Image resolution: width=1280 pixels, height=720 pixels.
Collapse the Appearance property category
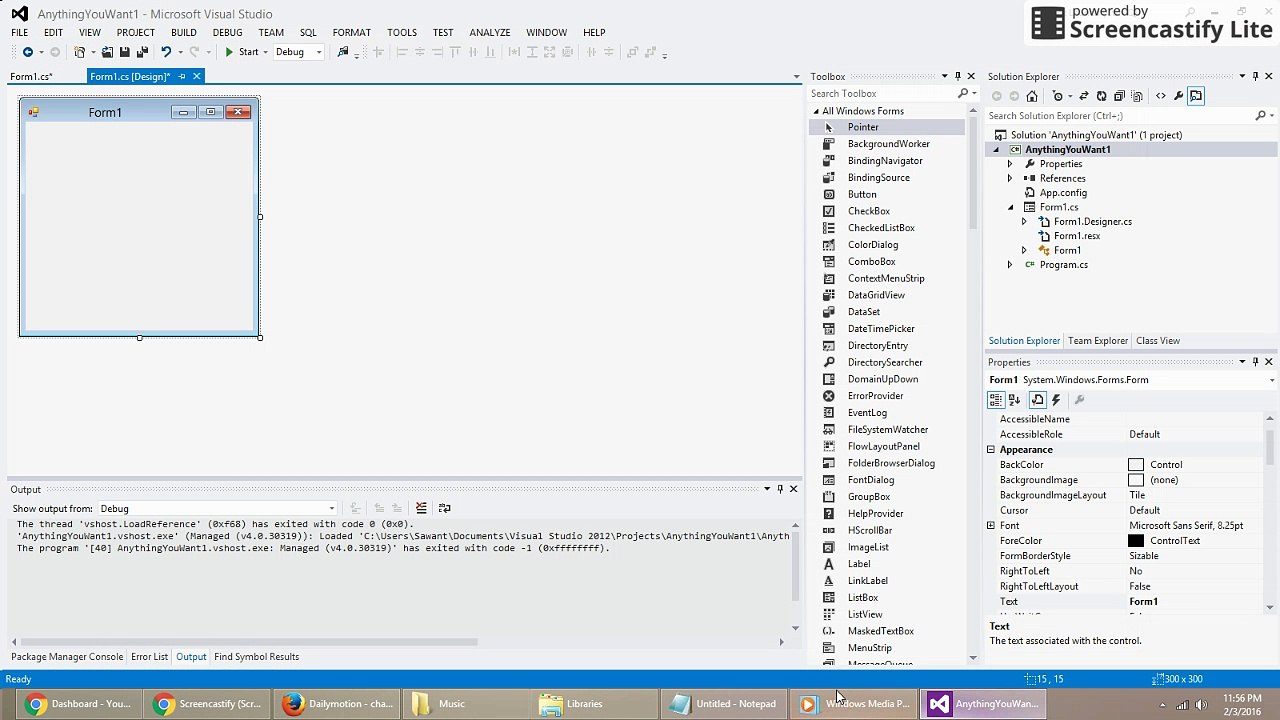point(991,450)
